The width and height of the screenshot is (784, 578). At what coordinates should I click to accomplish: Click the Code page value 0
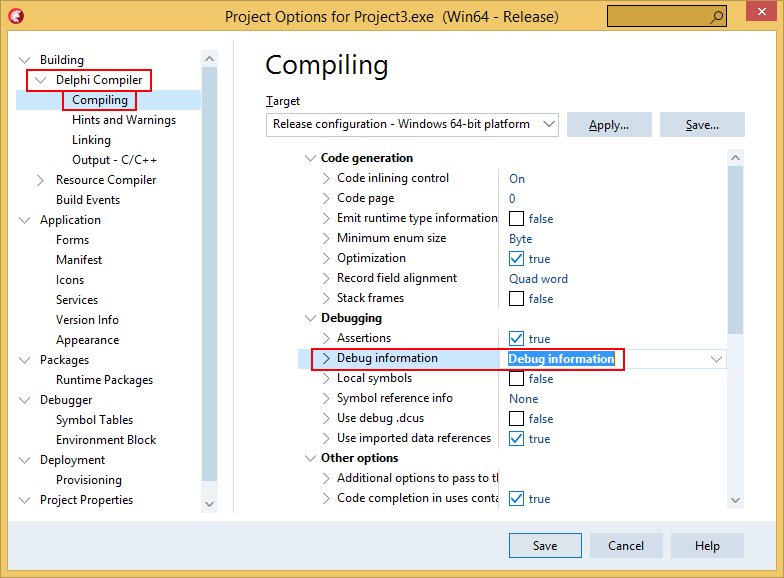point(512,198)
